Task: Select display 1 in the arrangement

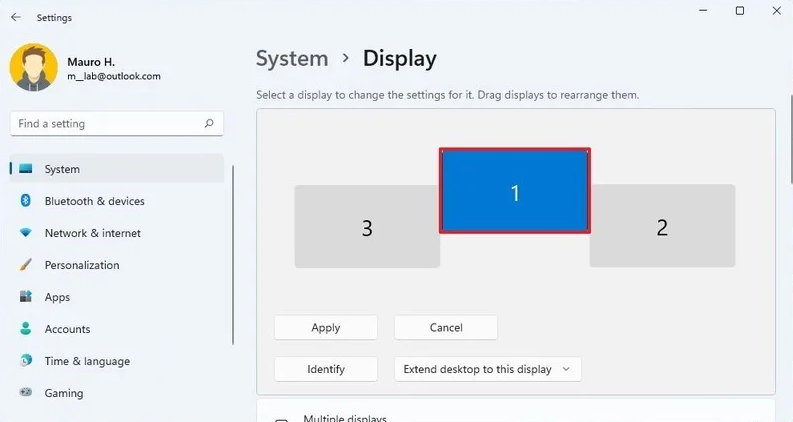Action: pyautogui.click(x=515, y=191)
